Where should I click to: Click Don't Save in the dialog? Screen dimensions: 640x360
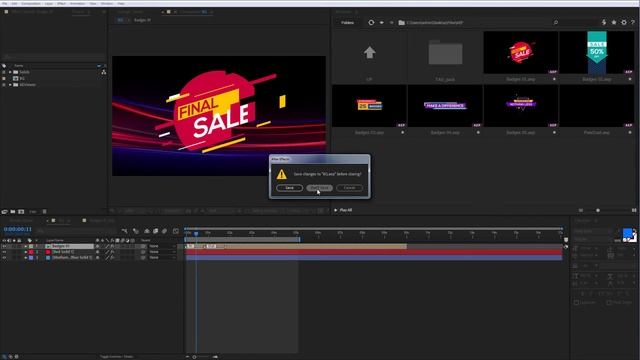(x=319, y=188)
